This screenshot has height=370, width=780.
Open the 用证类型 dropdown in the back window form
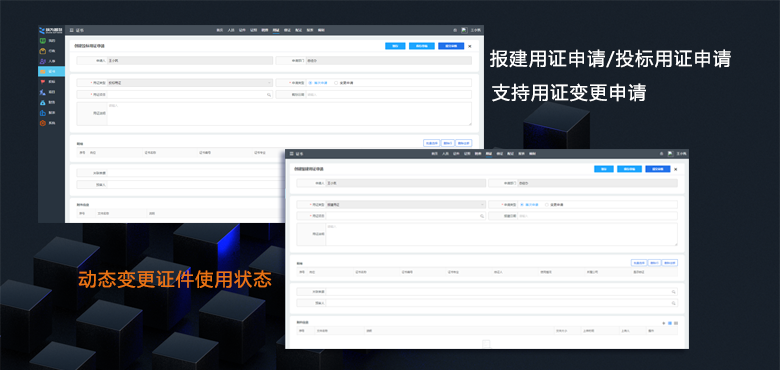(x=190, y=83)
